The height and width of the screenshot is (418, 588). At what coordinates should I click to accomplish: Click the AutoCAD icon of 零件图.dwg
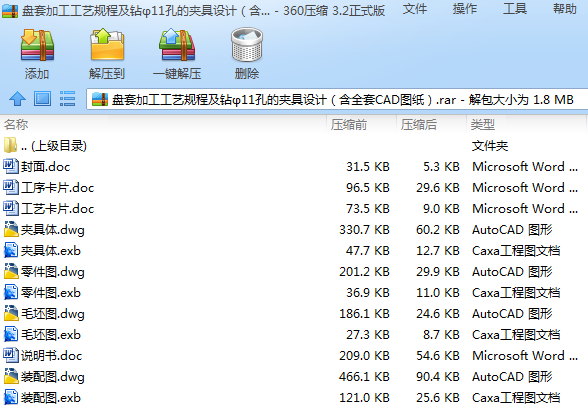coord(10,271)
